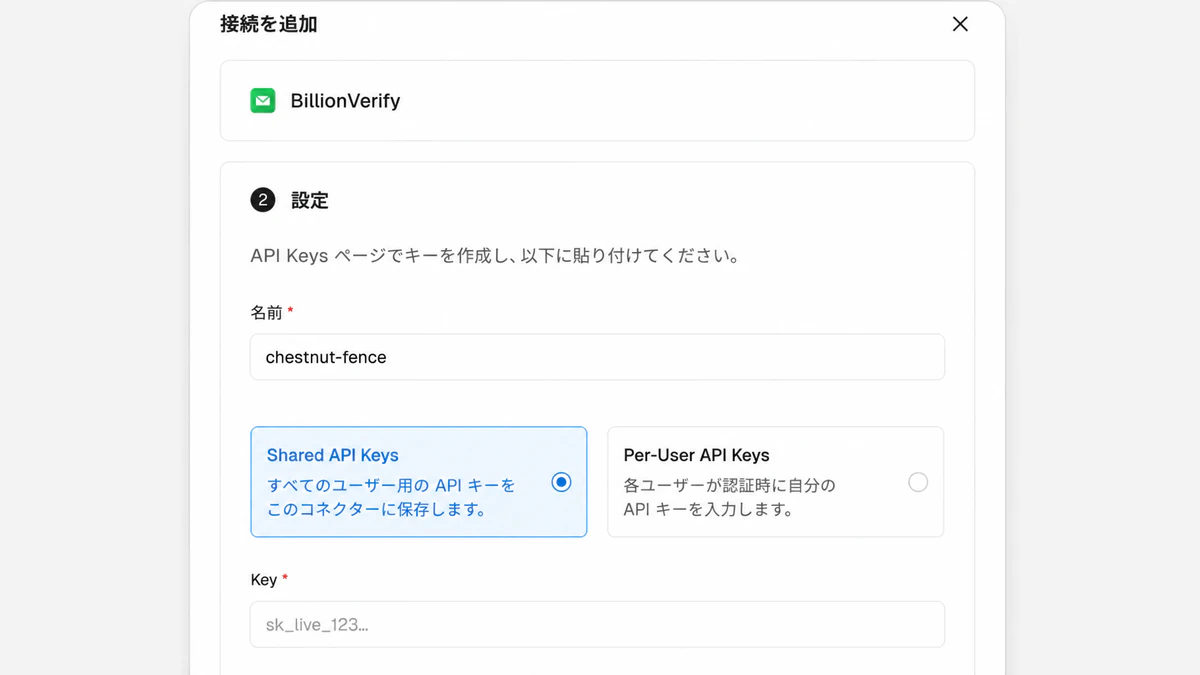The image size is (1200, 675).
Task: Click into the 名前 field containing chestnut-fence
Action: tap(597, 357)
